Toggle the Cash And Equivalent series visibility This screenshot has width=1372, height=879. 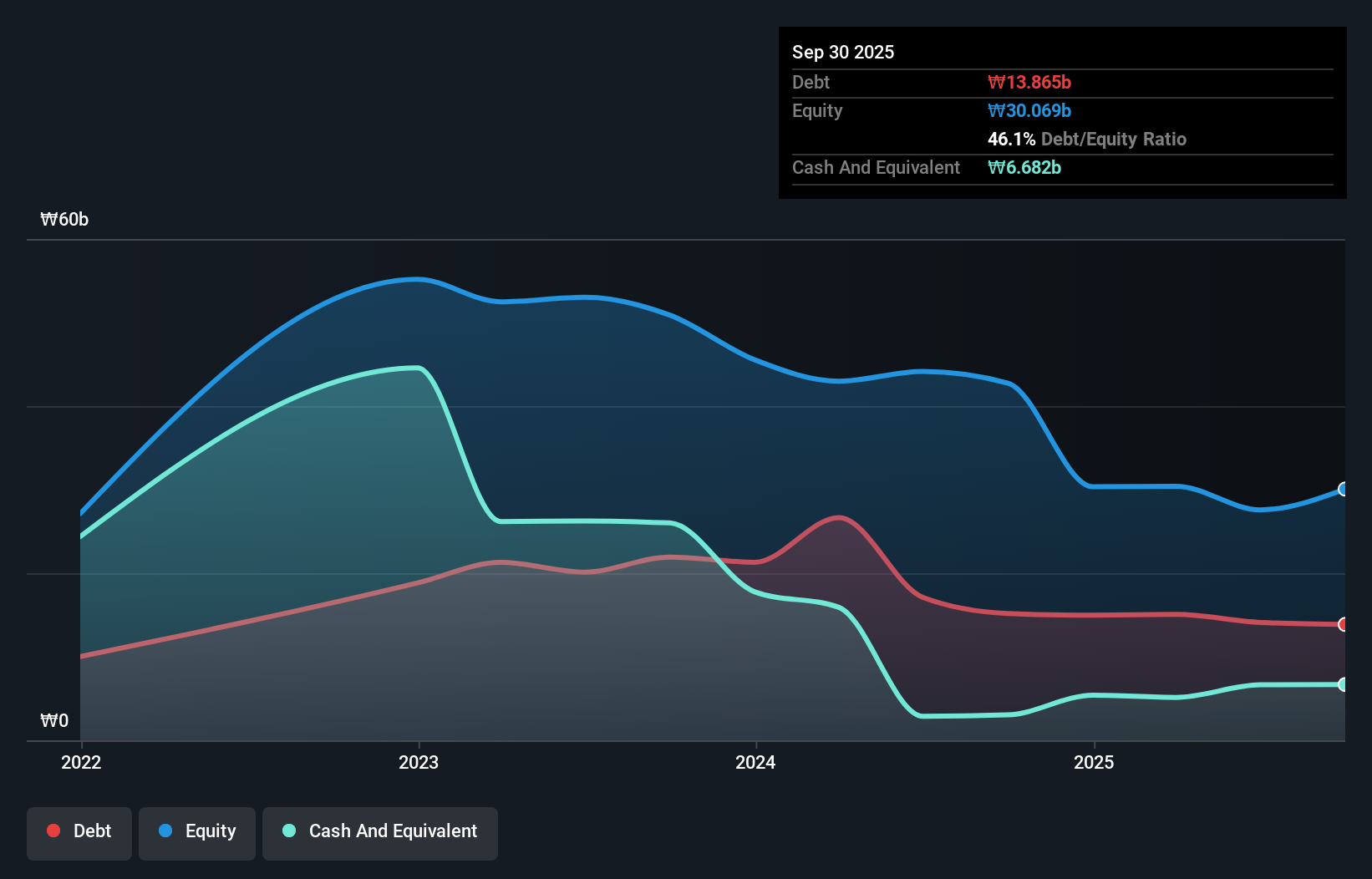380,831
